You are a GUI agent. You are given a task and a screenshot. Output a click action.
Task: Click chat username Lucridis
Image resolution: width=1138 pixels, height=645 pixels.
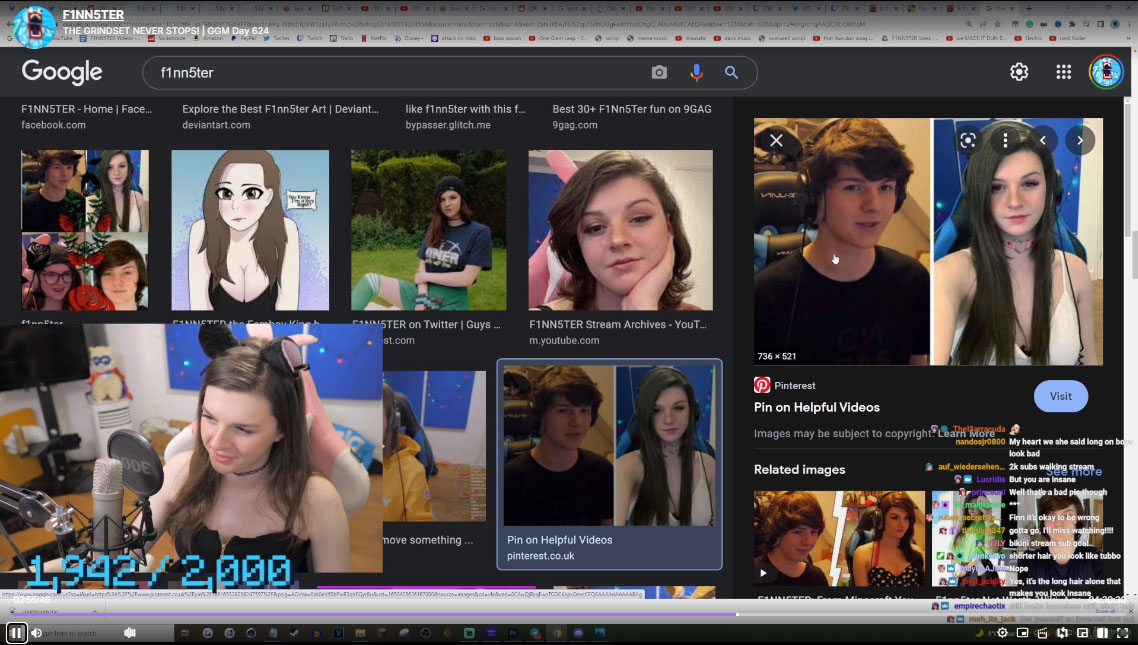click(991, 480)
